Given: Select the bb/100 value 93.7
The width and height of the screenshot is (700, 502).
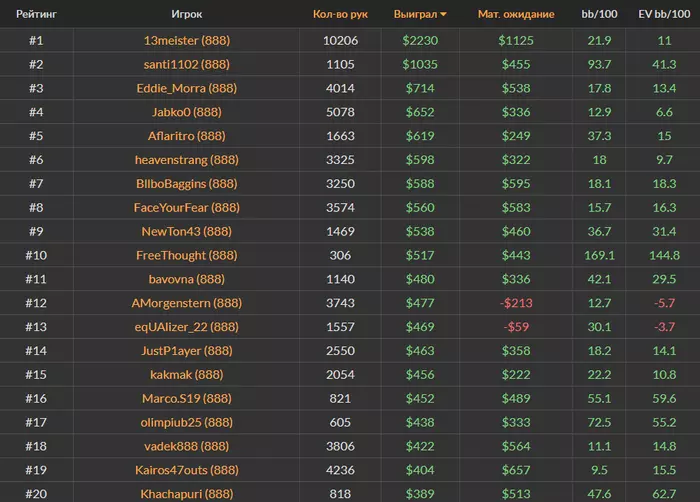Looking at the screenshot, I should coord(599,64).
